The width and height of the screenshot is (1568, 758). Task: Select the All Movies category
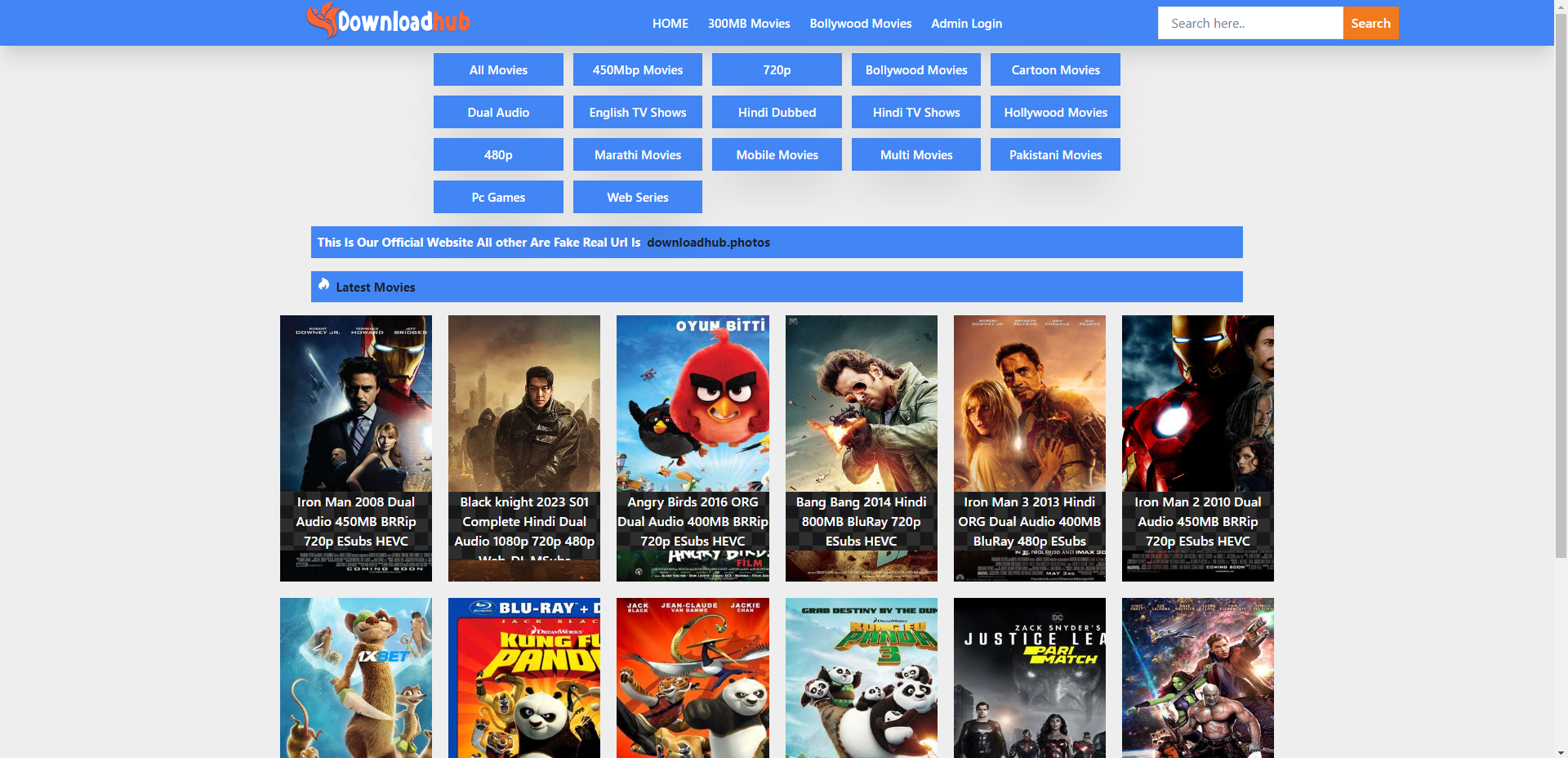[498, 69]
